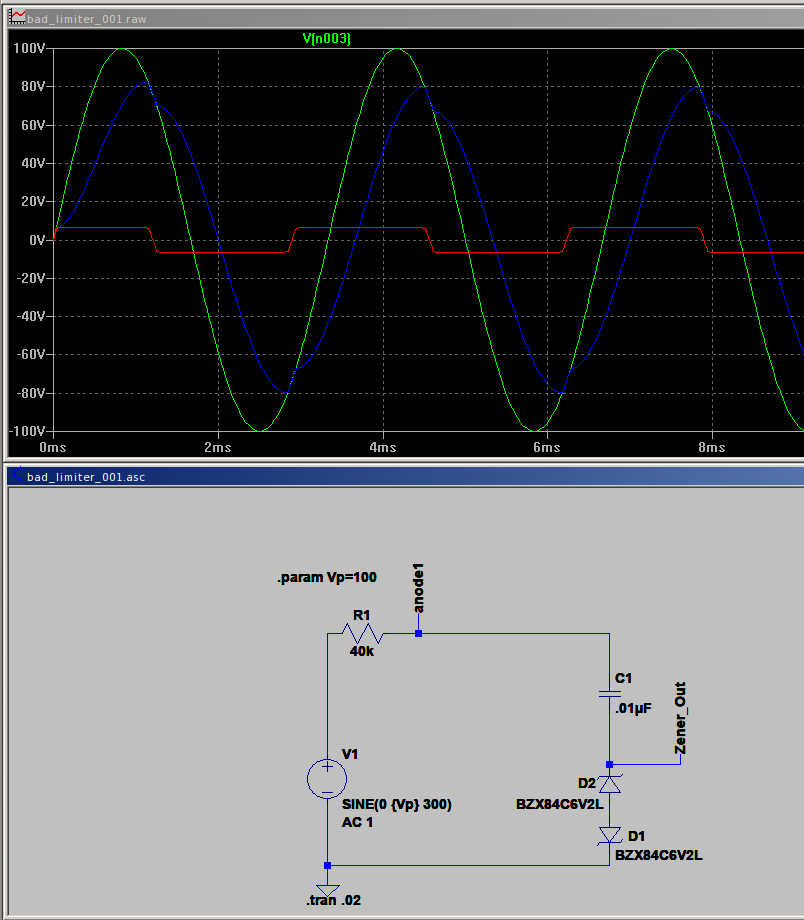Image resolution: width=804 pixels, height=920 pixels.
Task: Click the -100V vertical axis label
Action: (26, 431)
